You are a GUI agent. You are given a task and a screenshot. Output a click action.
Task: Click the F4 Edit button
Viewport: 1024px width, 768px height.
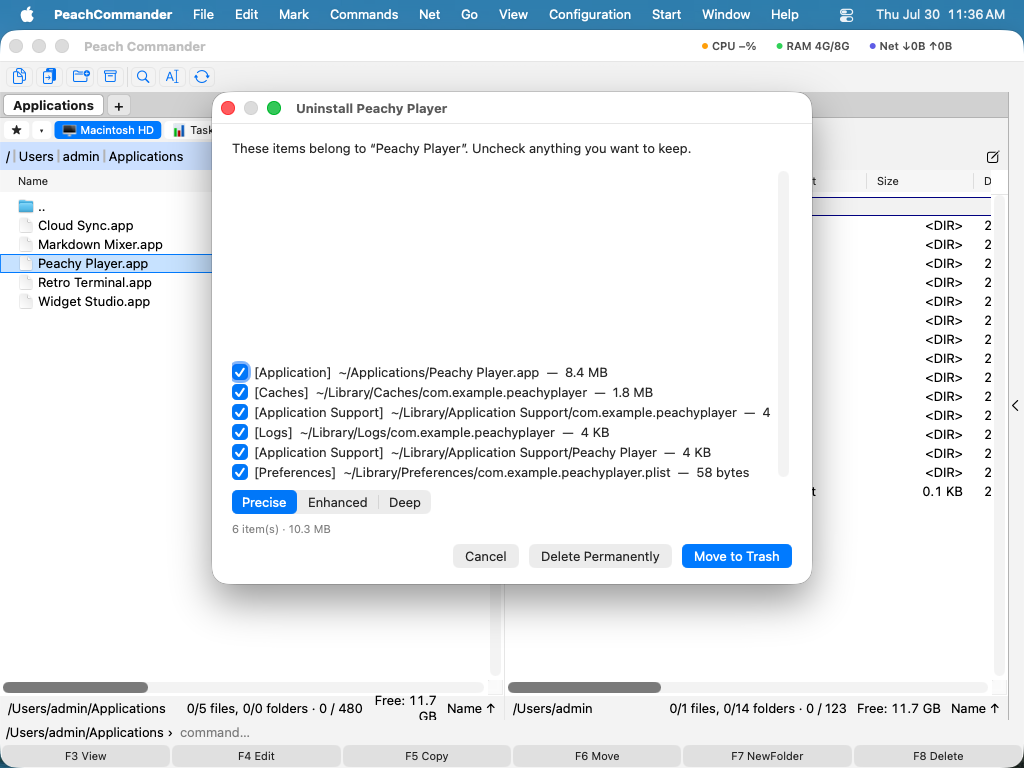(256, 756)
